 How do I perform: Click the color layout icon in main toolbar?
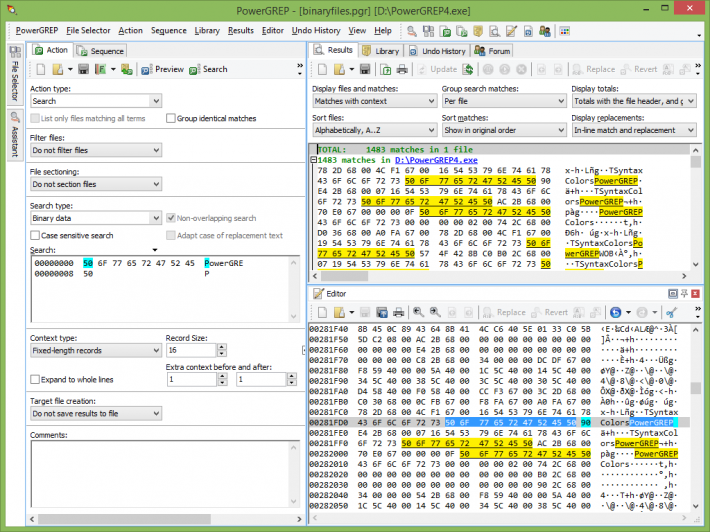coord(565,31)
